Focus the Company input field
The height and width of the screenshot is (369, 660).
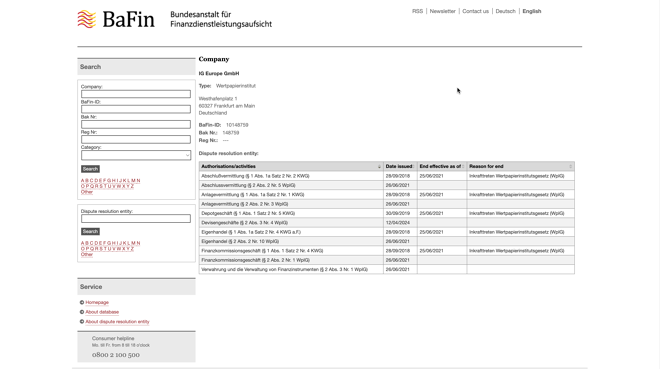tap(136, 94)
